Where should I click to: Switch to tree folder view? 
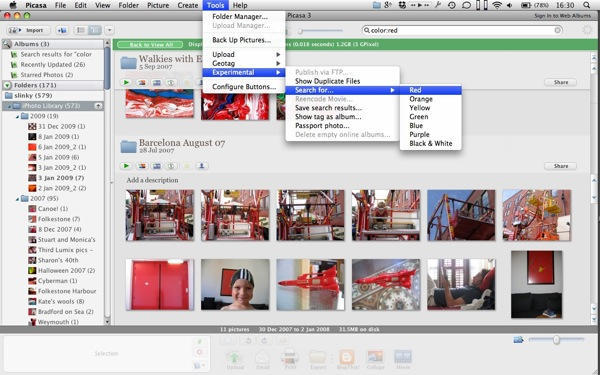click(95, 30)
